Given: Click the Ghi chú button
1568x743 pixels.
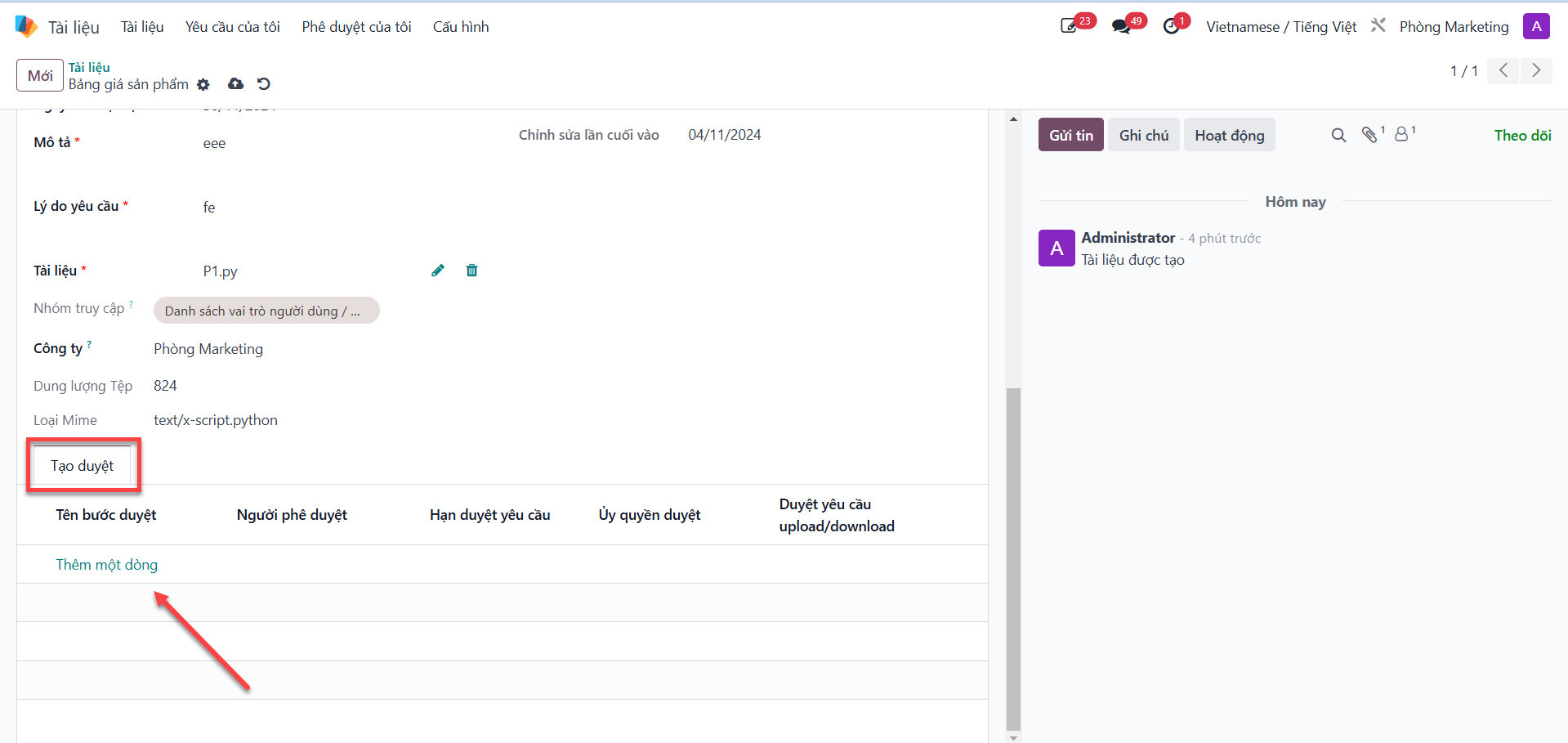Looking at the screenshot, I should 1144,135.
